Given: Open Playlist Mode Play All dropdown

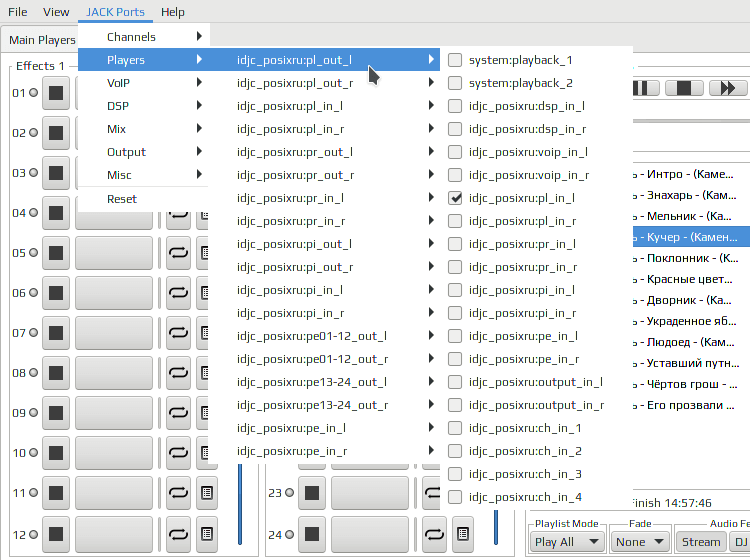Looking at the screenshot, I should pyautogui.click(x=567, y=542).
